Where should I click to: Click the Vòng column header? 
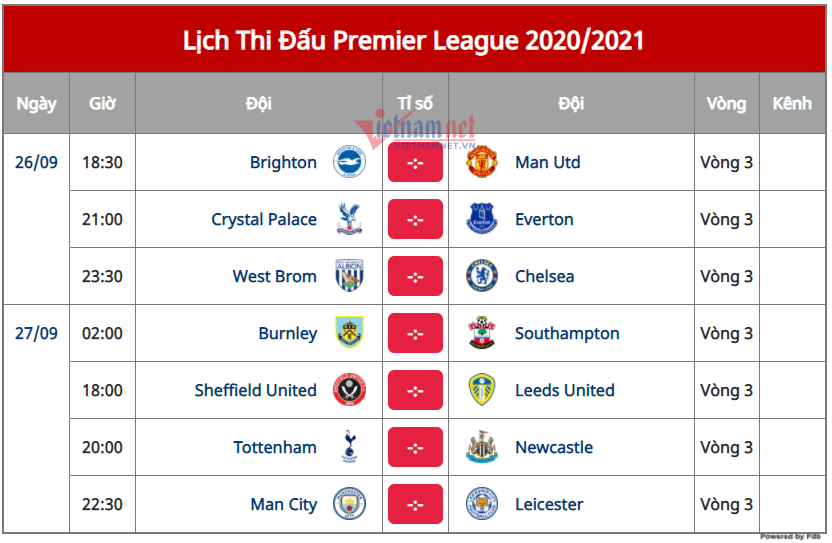click(726, 104)
